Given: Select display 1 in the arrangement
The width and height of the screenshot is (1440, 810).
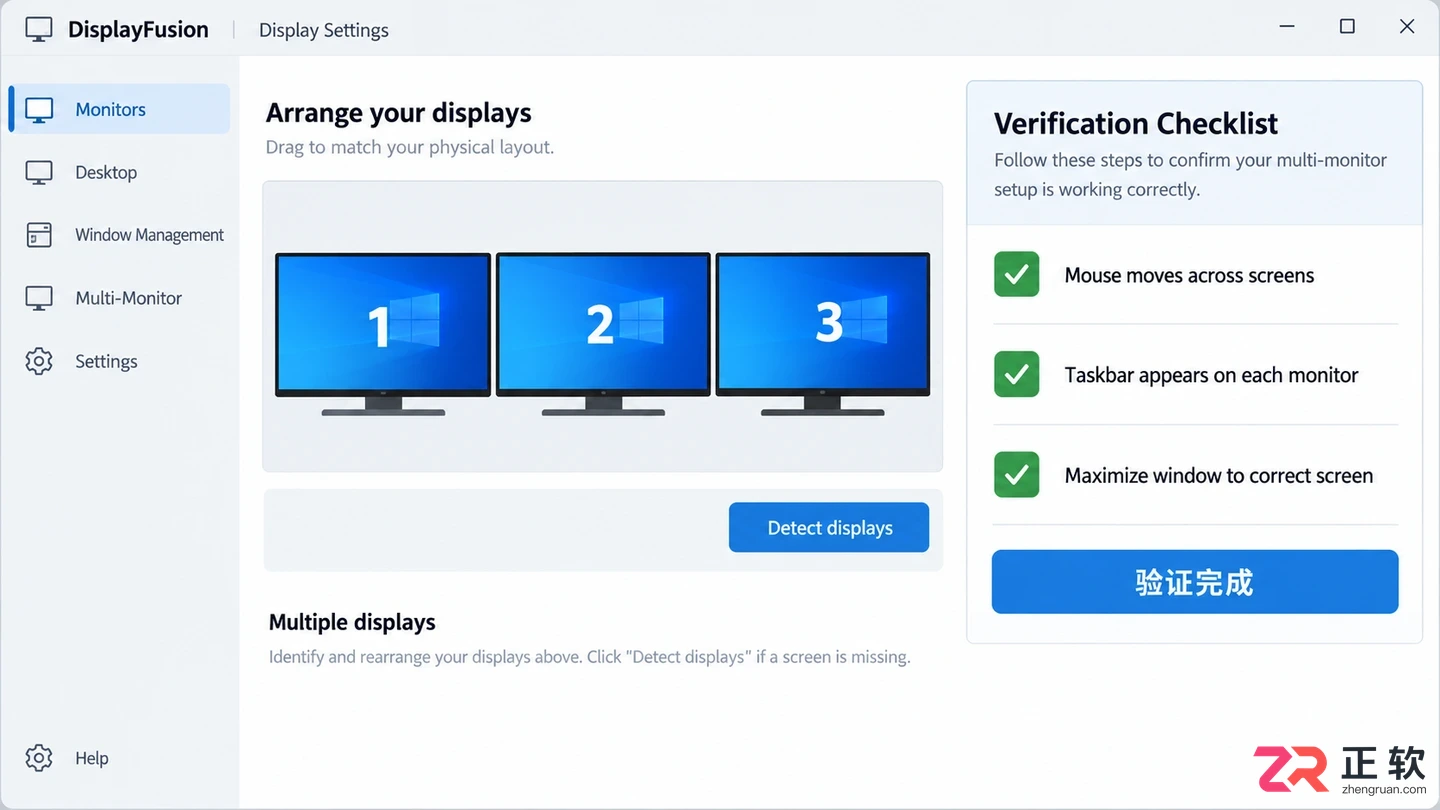Looking at the screenshot, I should [383, 334].
